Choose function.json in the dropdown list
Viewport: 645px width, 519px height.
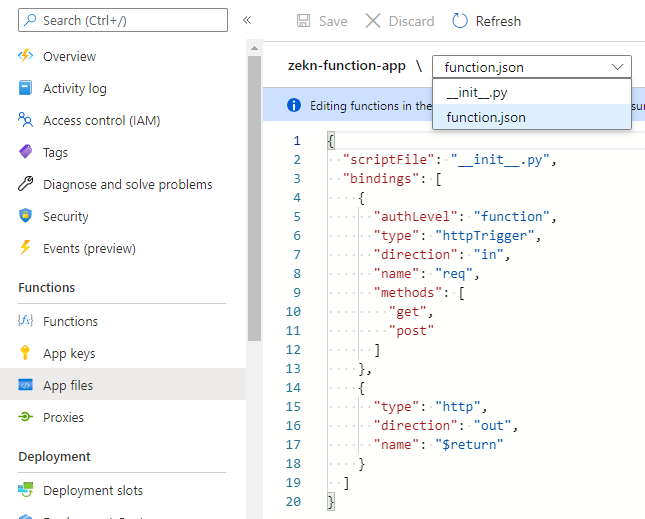pos(486,117)
